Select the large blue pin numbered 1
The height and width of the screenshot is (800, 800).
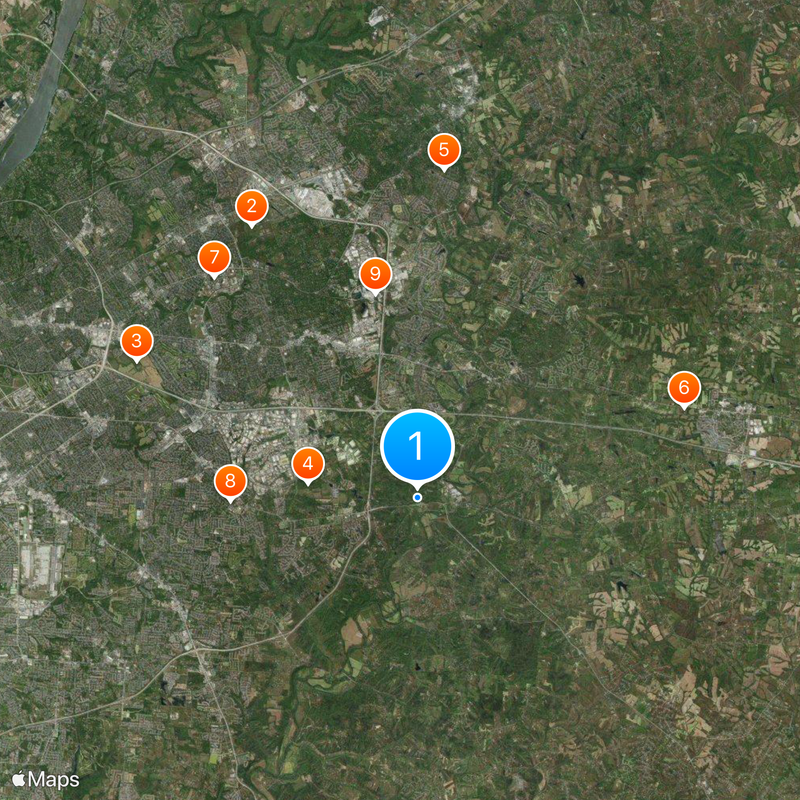417,446
